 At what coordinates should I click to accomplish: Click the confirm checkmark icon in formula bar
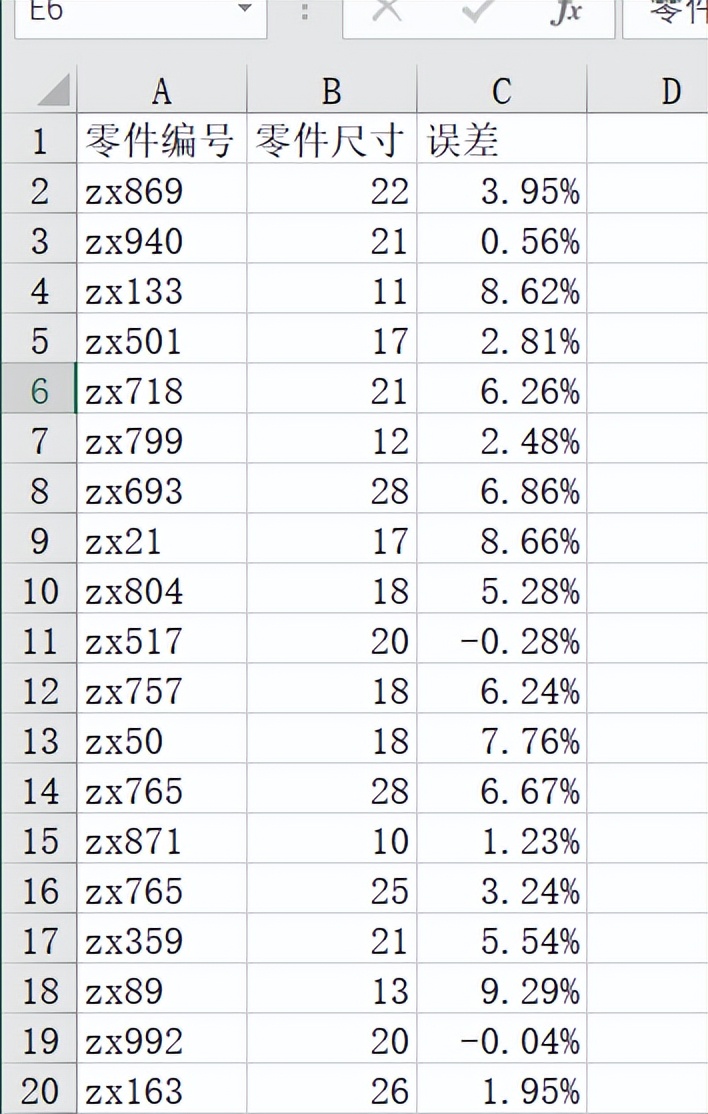click(x=477, y=11)
